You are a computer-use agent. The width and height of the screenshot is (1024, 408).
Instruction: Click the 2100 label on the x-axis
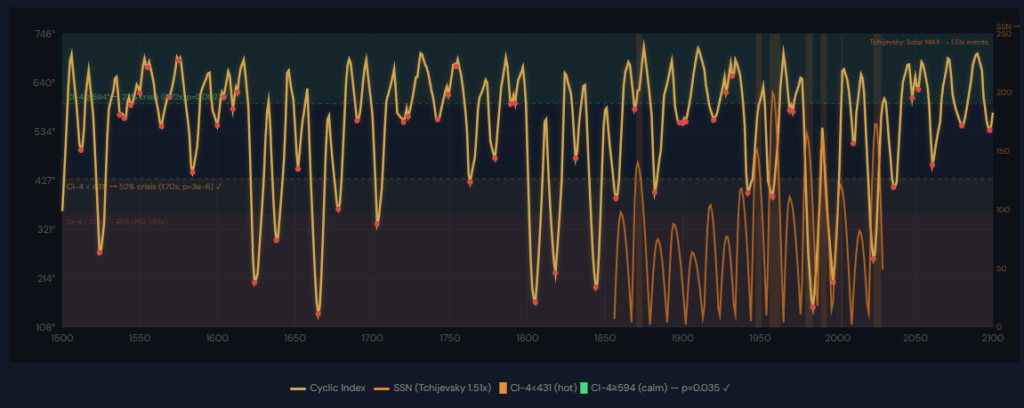coord(991,339)
